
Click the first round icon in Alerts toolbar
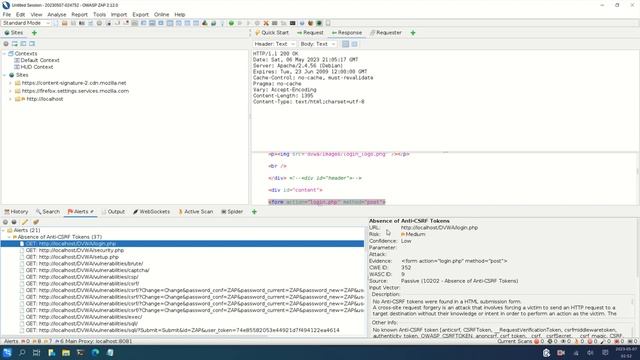click(x=5, y=222)
